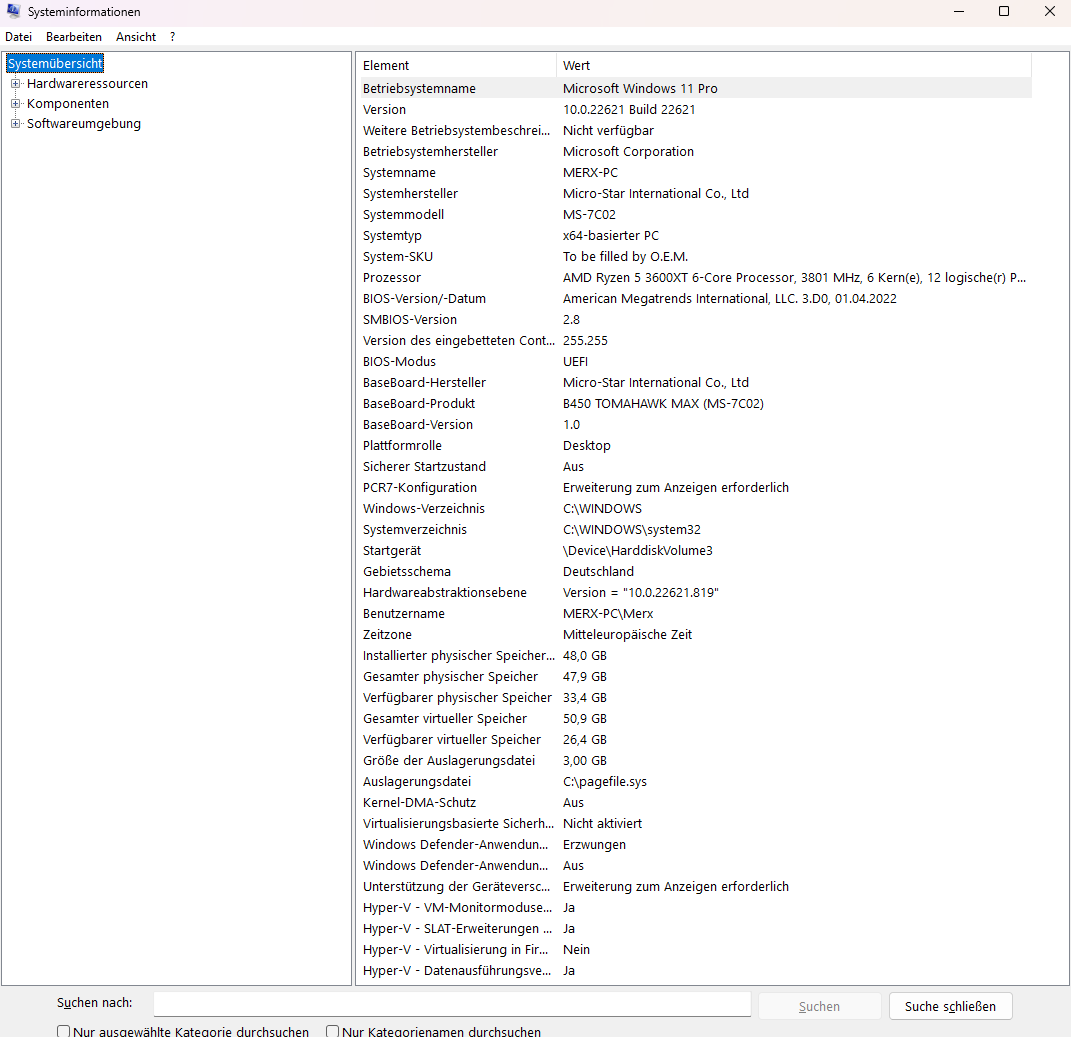Viewport: 1071px width, 1037px height.
Task: Click the Systeminformationen title bar icon
Action: coord(13,11)
